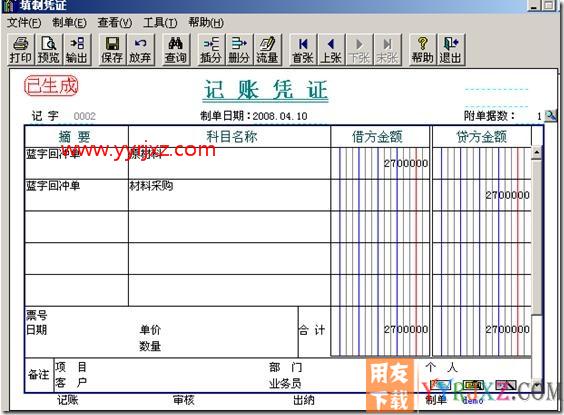Click the 单价 label
The height and width of the screenshot is (415, 564).
click(x=150, y=330)
